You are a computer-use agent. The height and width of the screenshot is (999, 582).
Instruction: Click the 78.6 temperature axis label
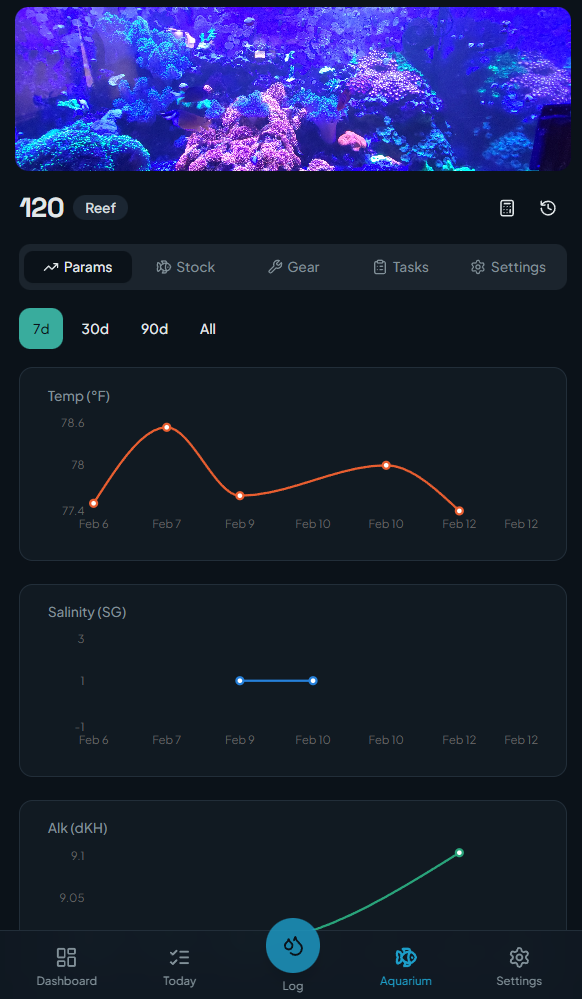[73, 423]
